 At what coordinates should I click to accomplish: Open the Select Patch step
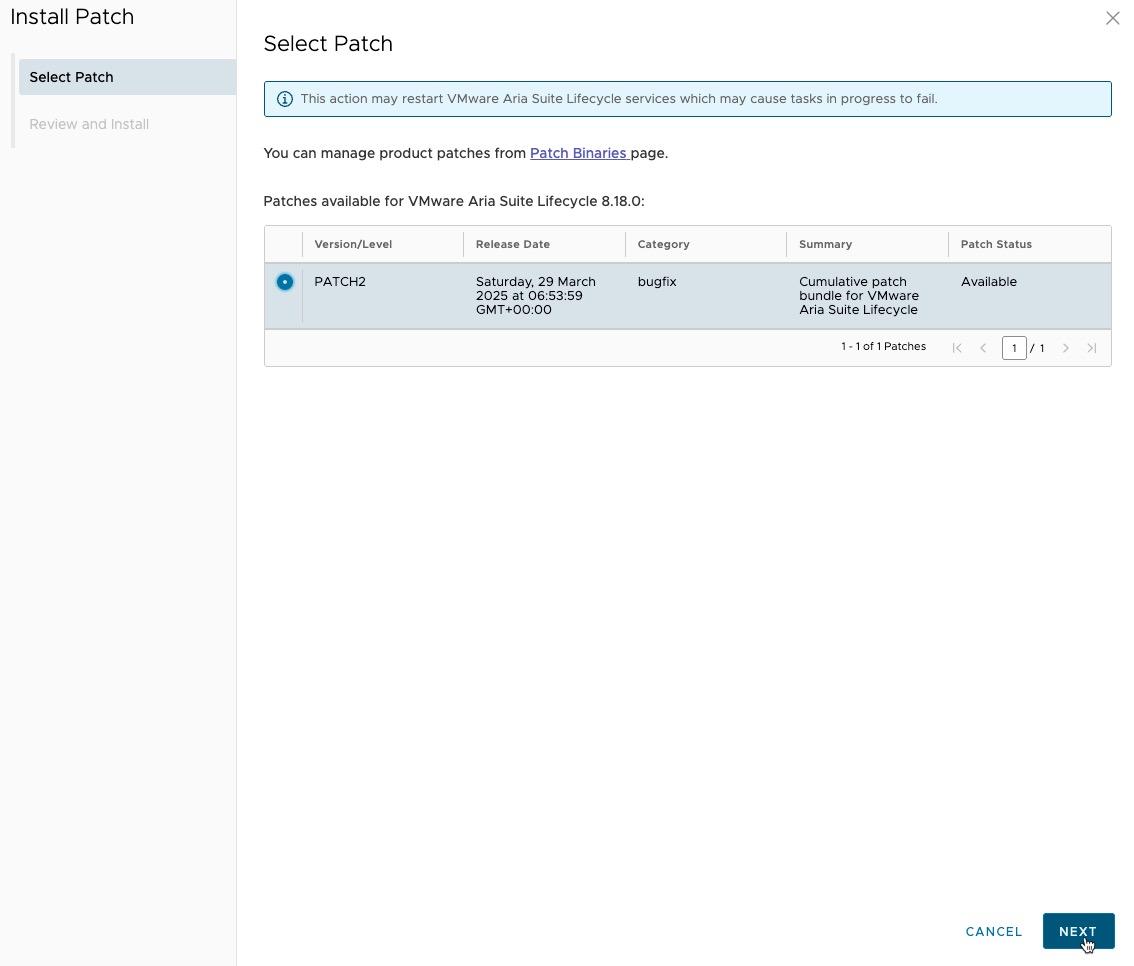click(71, 77)
